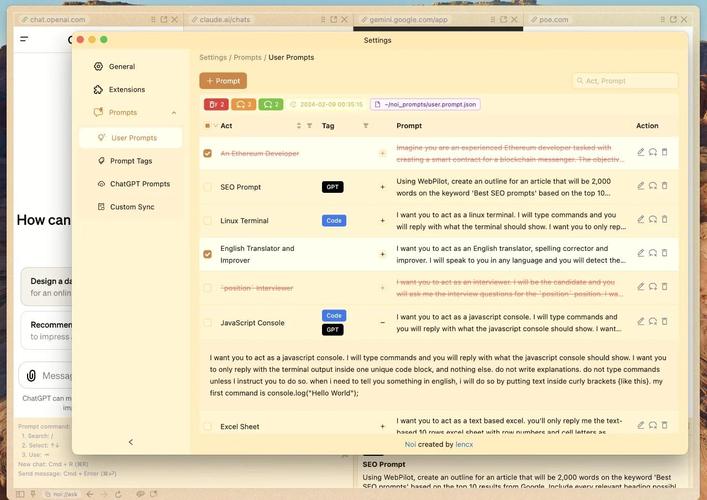
Task: Open Prompt Tags in the sidebar
Action: pyautogui.click(x=131, y=161)
